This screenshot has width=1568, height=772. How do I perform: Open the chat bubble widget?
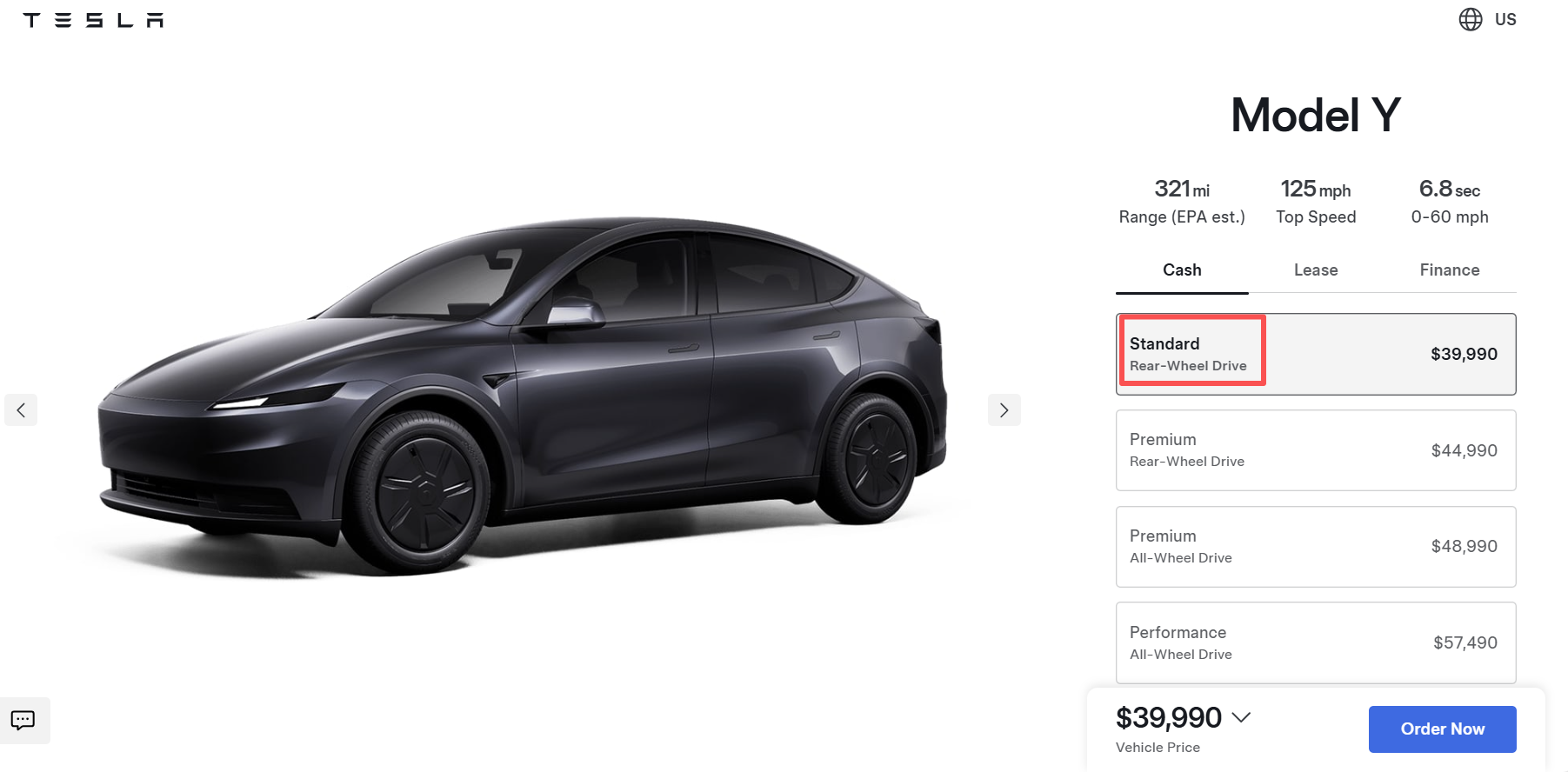tap(23, 720)
